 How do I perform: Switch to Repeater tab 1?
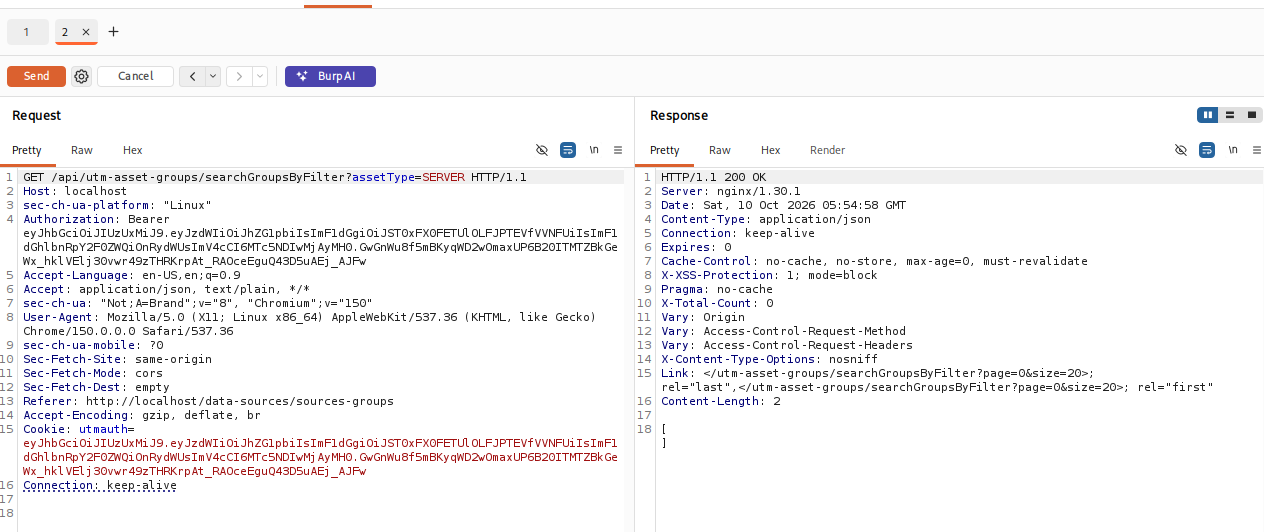point(26,32)
